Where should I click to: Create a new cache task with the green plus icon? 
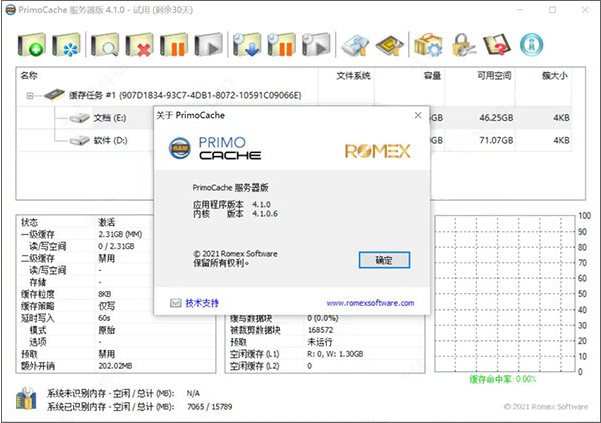click(31, 45)
